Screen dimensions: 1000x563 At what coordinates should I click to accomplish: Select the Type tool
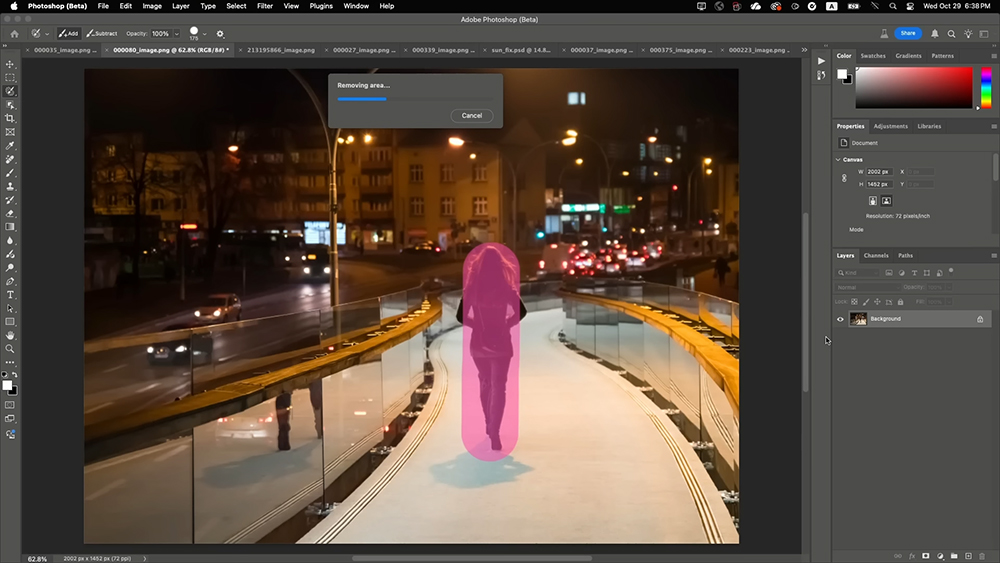(x=10, y=295)
